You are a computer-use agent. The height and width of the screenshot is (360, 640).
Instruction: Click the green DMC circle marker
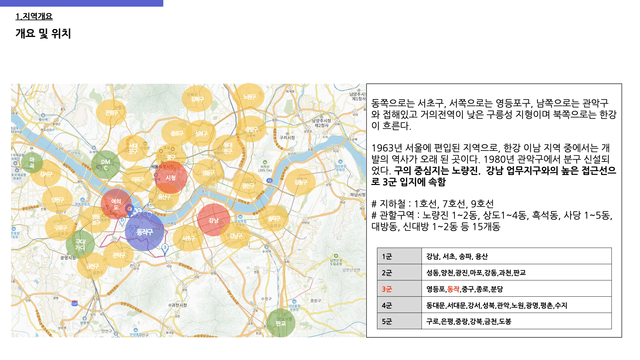[105, 164]
